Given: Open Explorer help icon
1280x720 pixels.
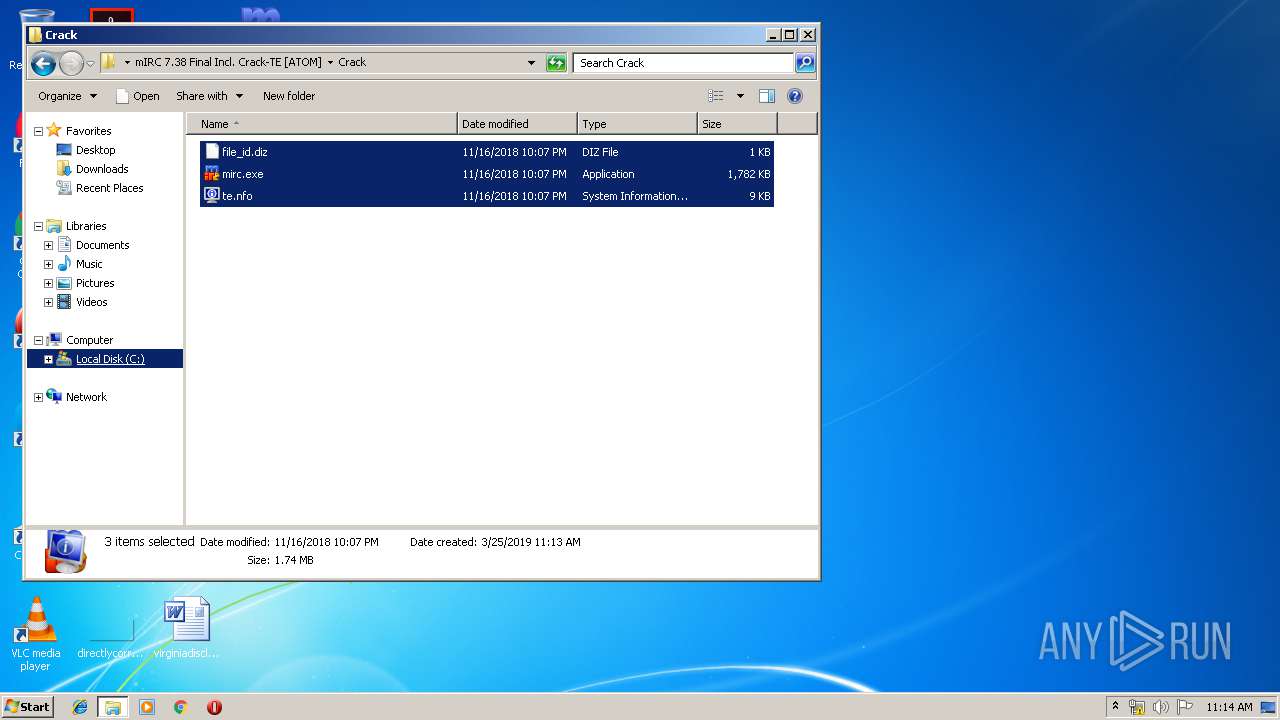Looking at the screenshot, I should click(795, 96).
